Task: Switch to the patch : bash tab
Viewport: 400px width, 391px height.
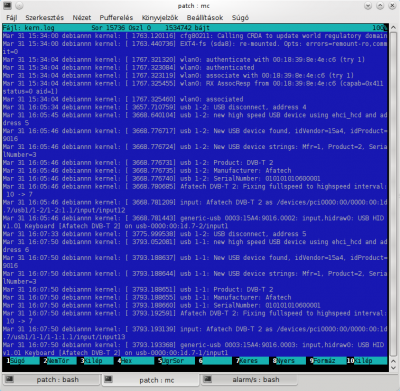Action: (51, 379)
